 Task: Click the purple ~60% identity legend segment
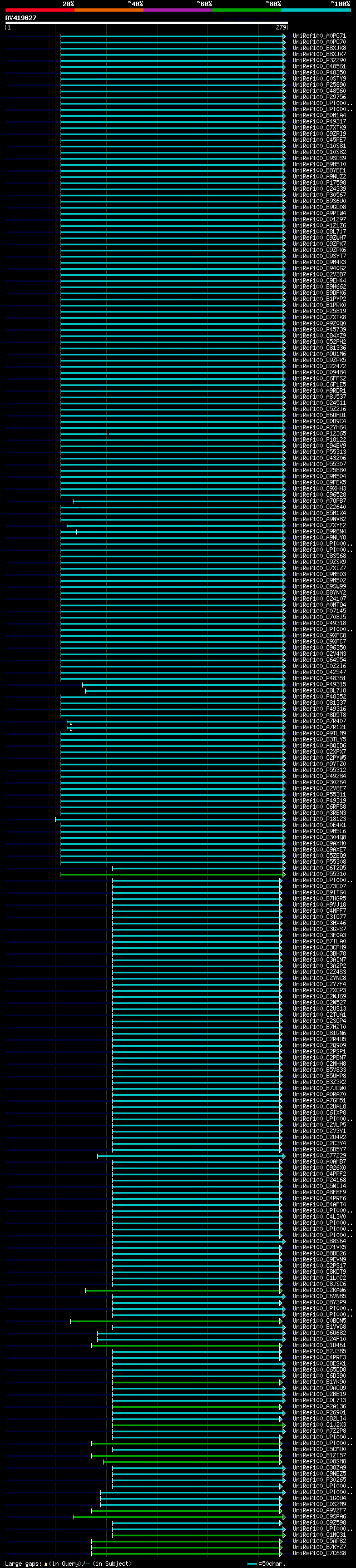click(x=177, y=10)
